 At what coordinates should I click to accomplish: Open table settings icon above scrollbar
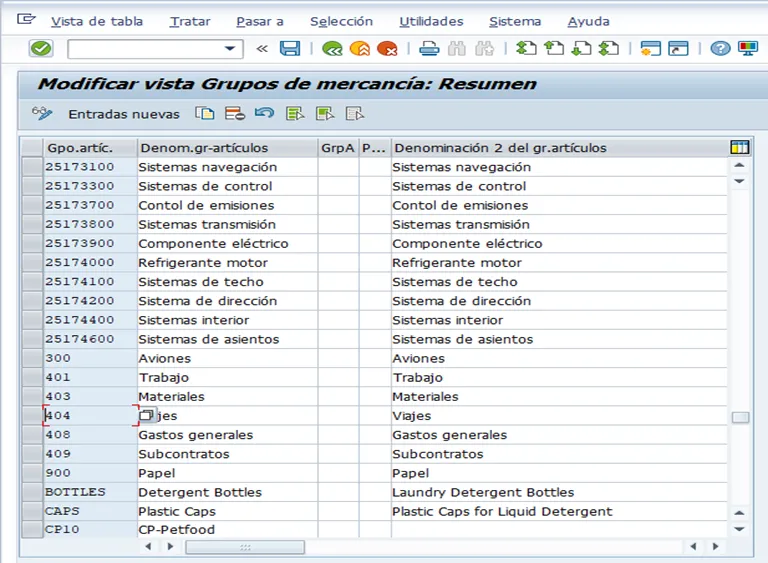click(x=740, y=147)
